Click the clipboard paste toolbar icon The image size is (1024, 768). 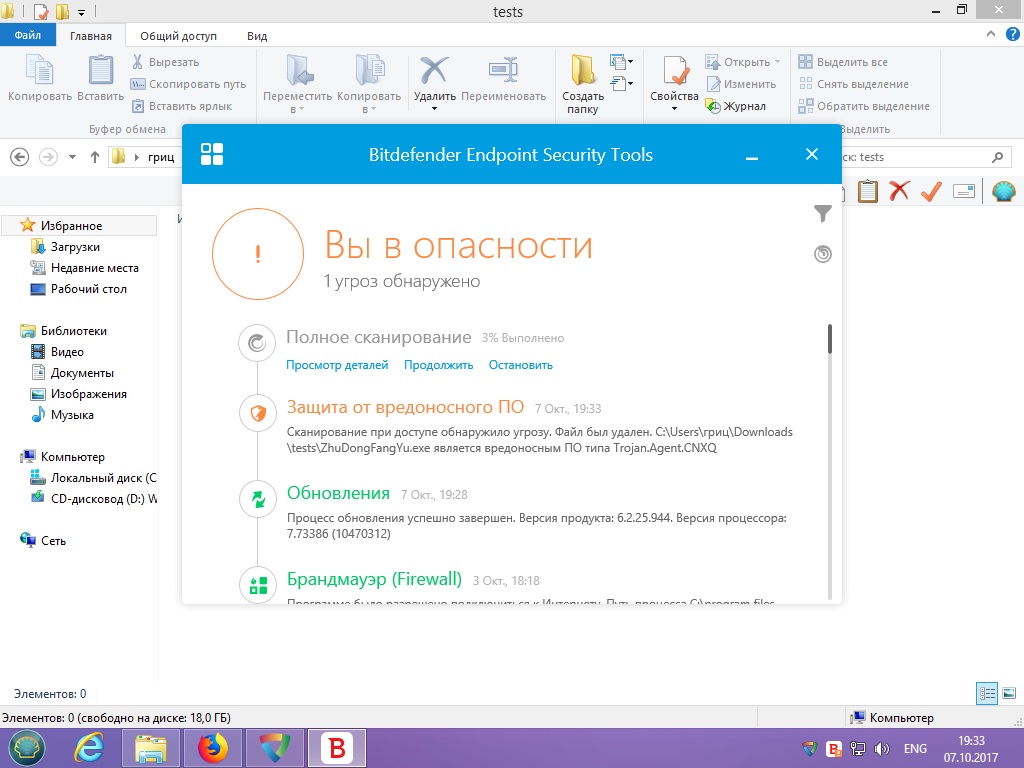[867, 191]
